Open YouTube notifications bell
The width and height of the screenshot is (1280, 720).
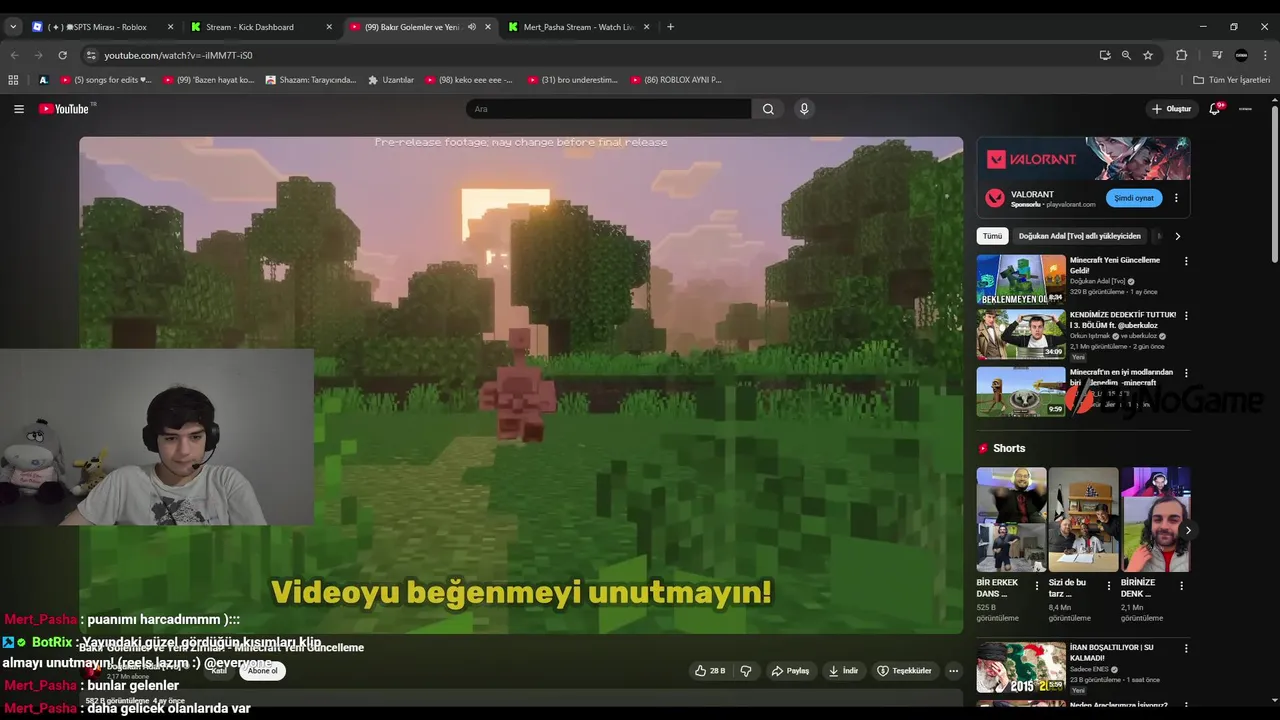pyautogui.click(x=1215, y=109)
